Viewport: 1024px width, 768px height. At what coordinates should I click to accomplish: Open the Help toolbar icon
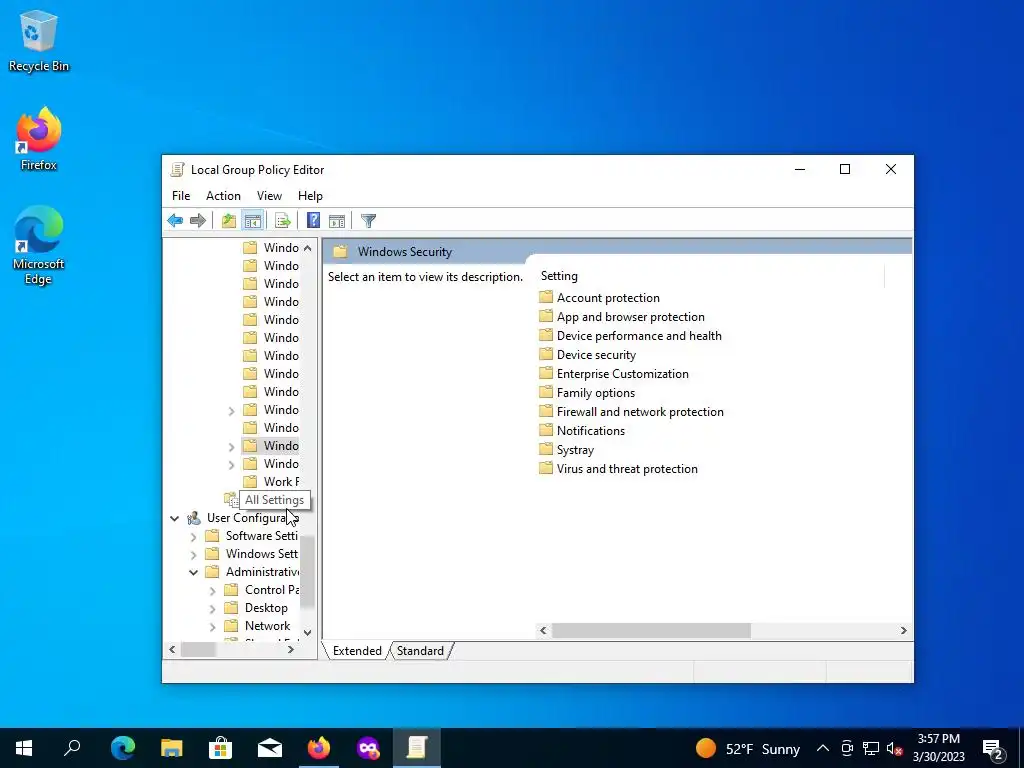313,221
